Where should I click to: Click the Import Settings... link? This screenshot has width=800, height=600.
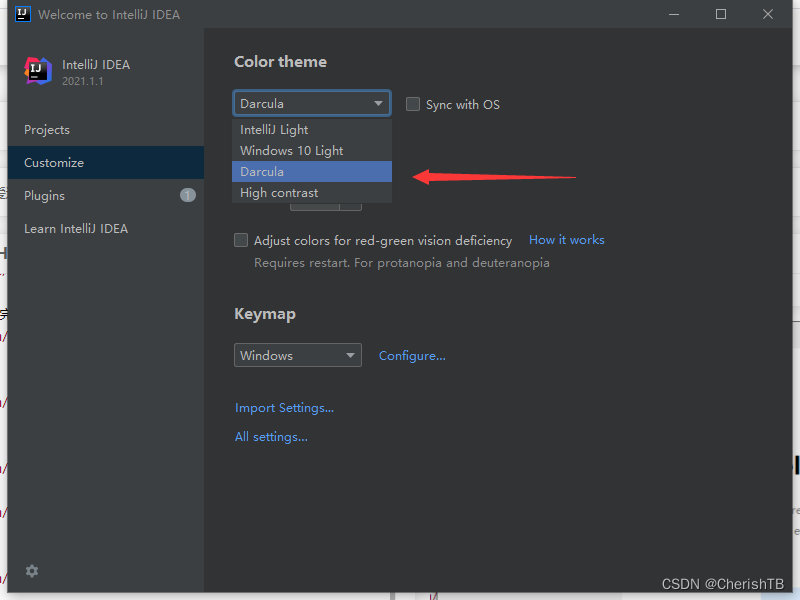click(284, 408)
